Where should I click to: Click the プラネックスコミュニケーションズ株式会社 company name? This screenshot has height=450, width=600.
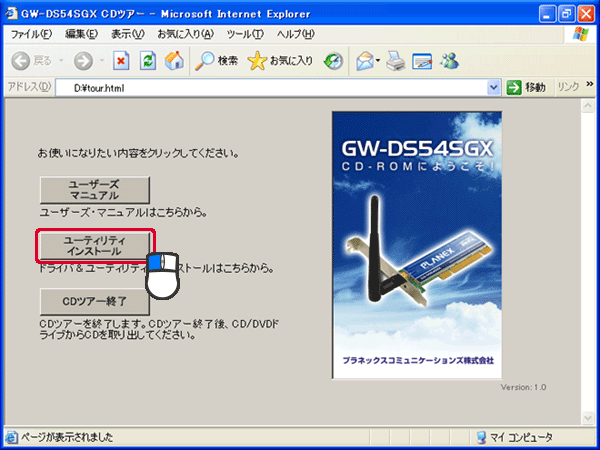(x=418, y=360)
